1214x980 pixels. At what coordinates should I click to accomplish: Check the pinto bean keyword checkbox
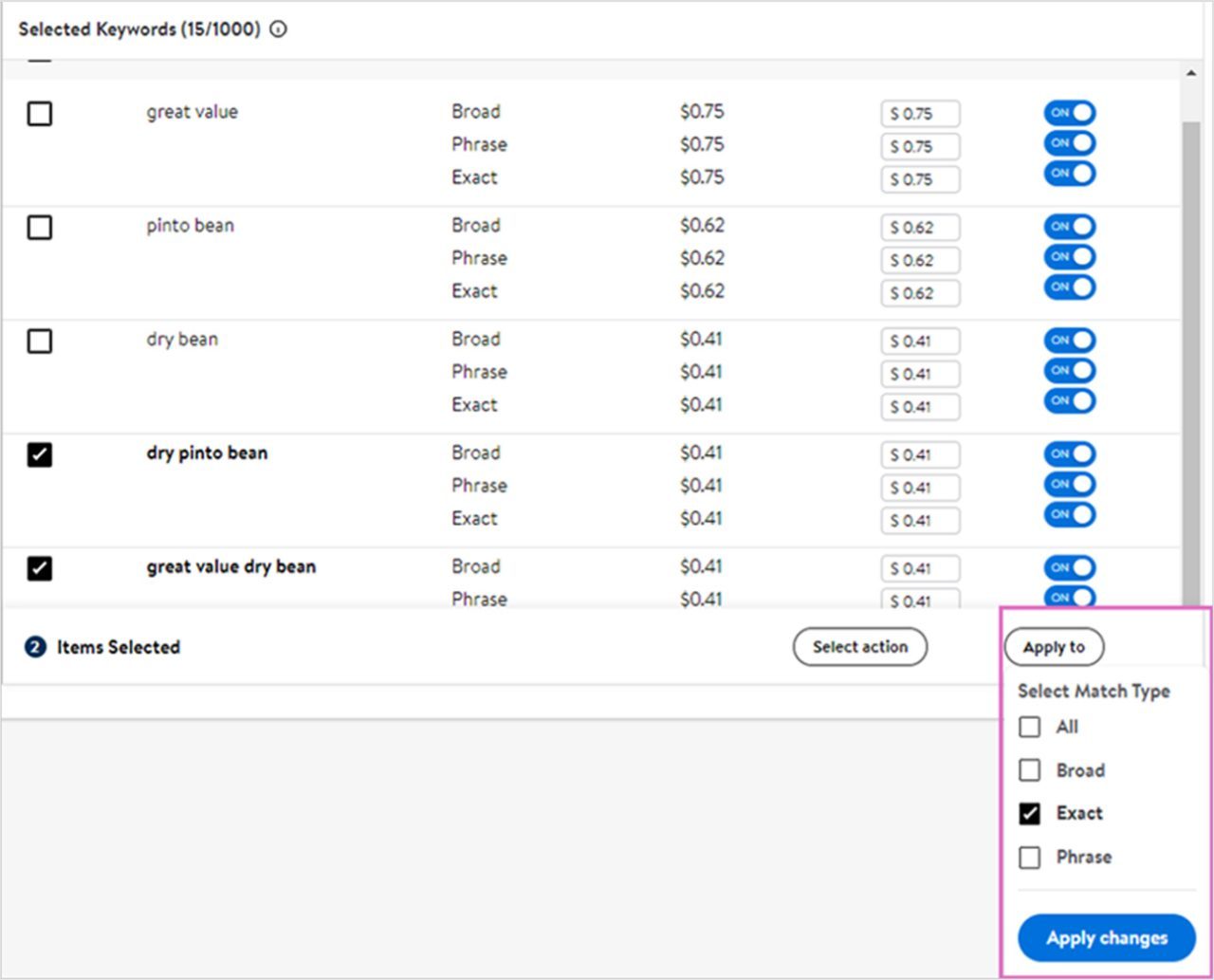(40, 228)
